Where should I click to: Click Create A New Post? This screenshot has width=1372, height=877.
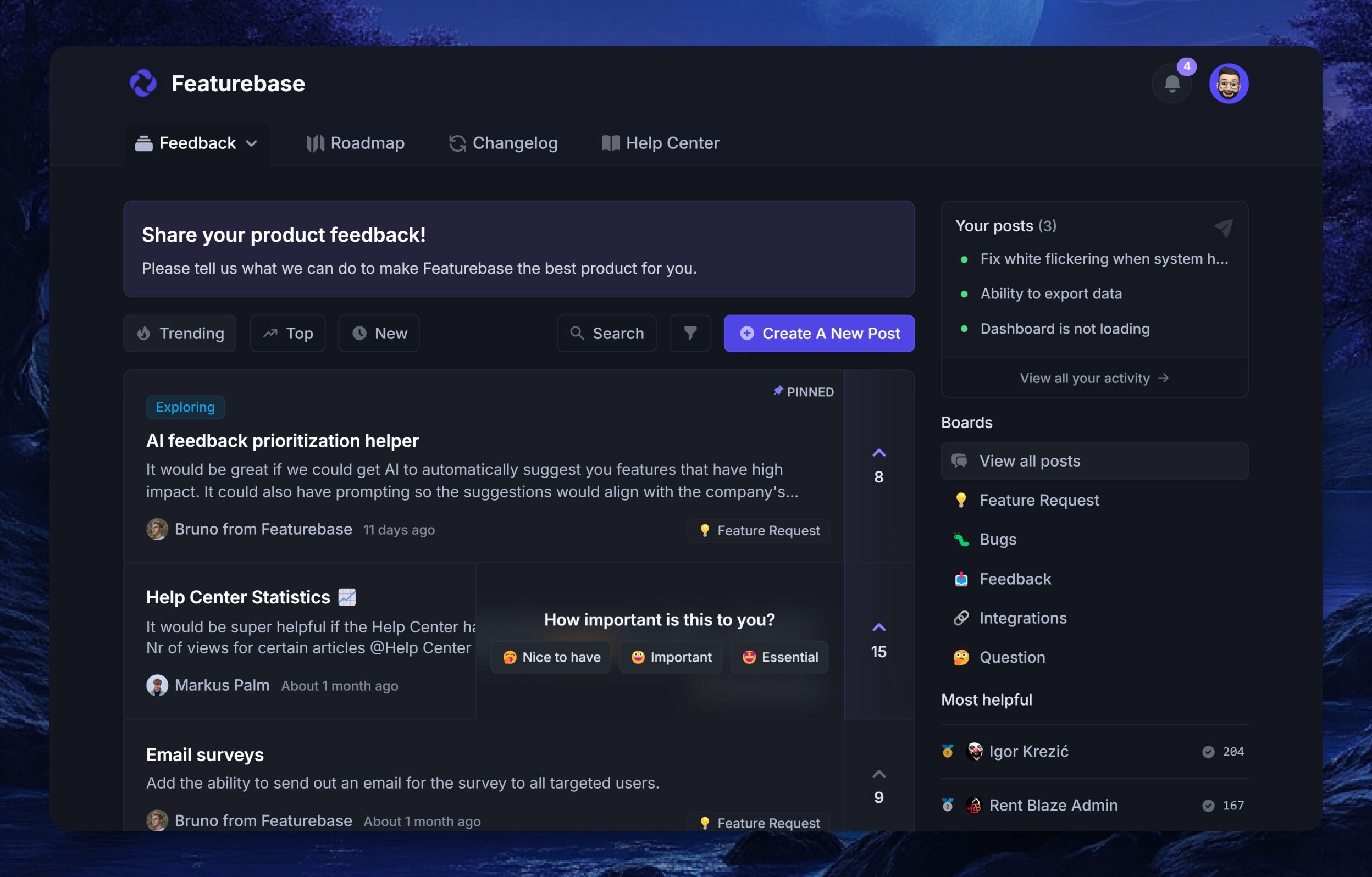tap(819, 333)
